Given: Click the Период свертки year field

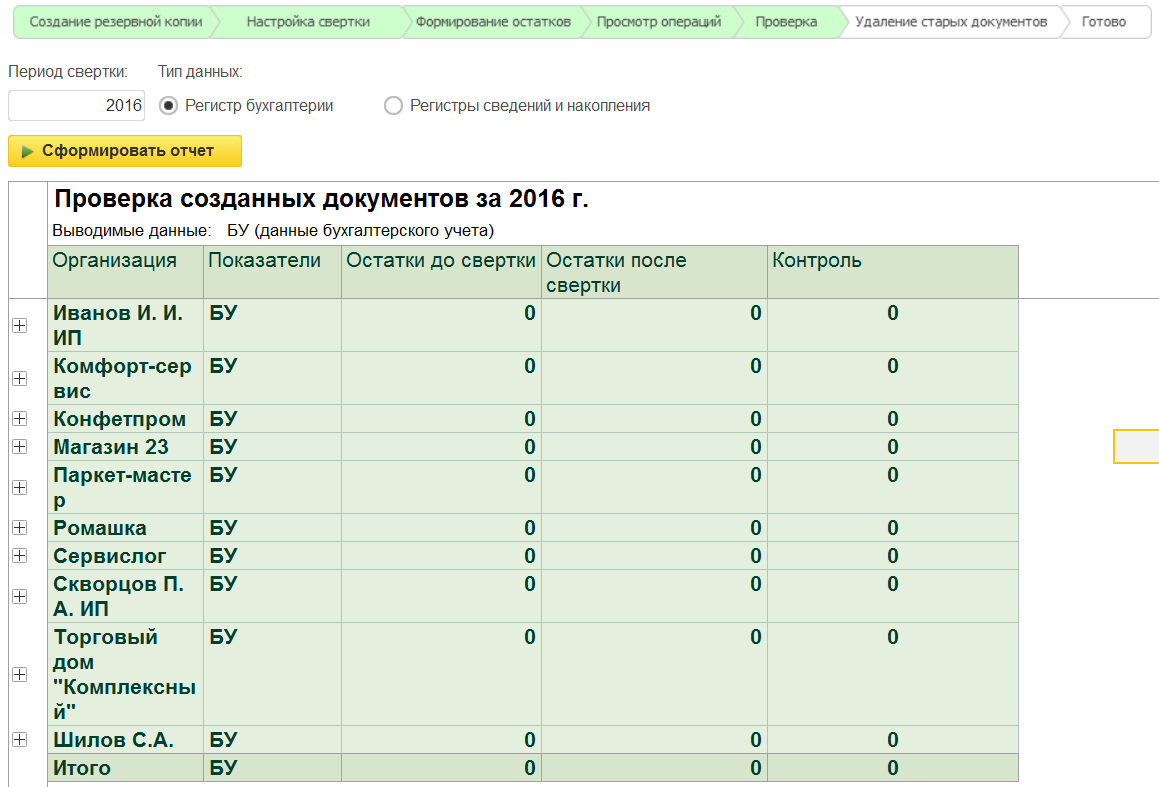Looking at the screenshot, I should (76, 106).
